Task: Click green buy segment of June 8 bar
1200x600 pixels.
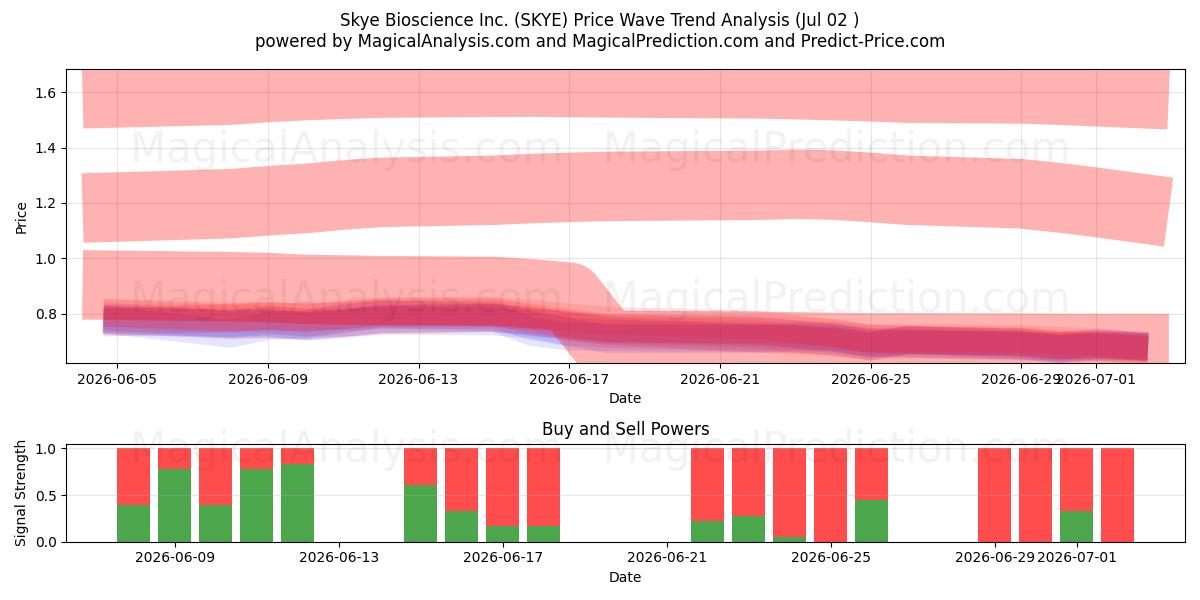Action: click(x=134, y=523)
